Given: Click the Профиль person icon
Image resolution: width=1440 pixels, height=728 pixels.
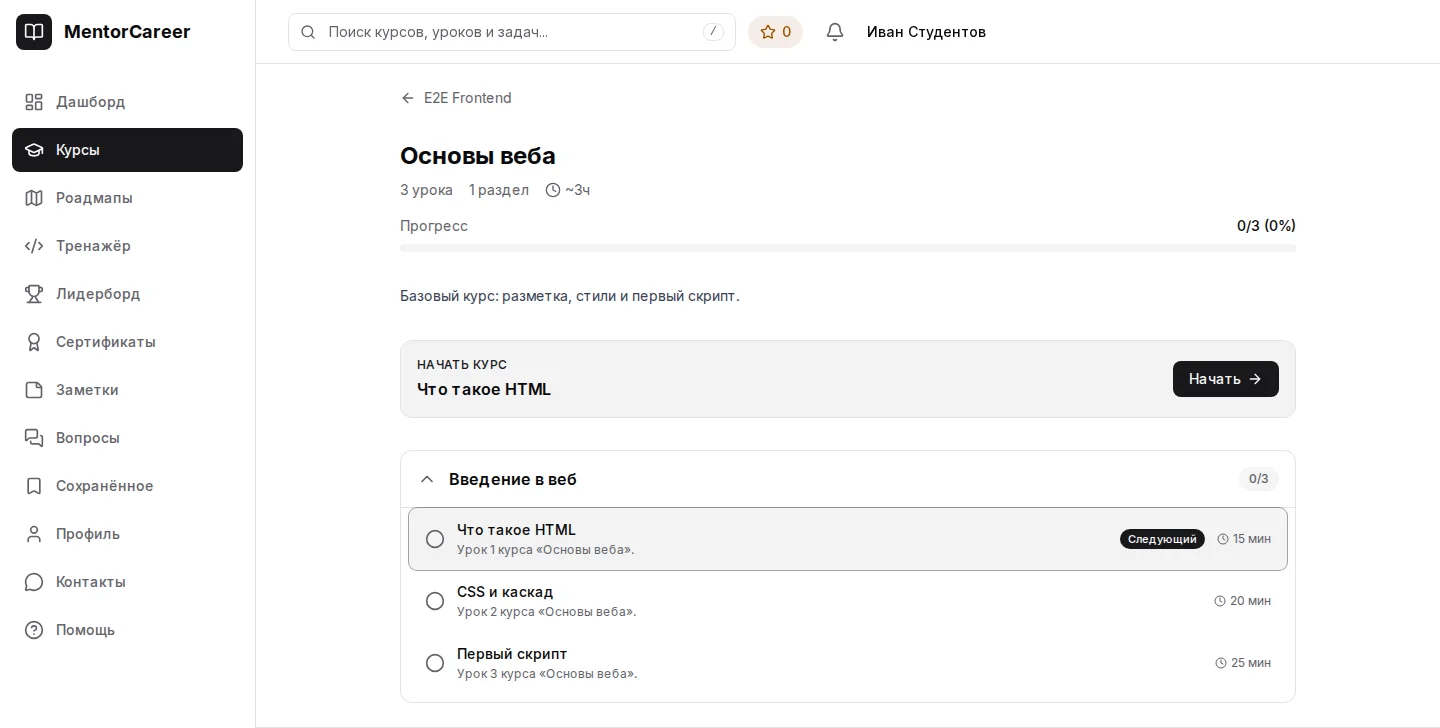Looking at the screenshot, I should point(34,534).
